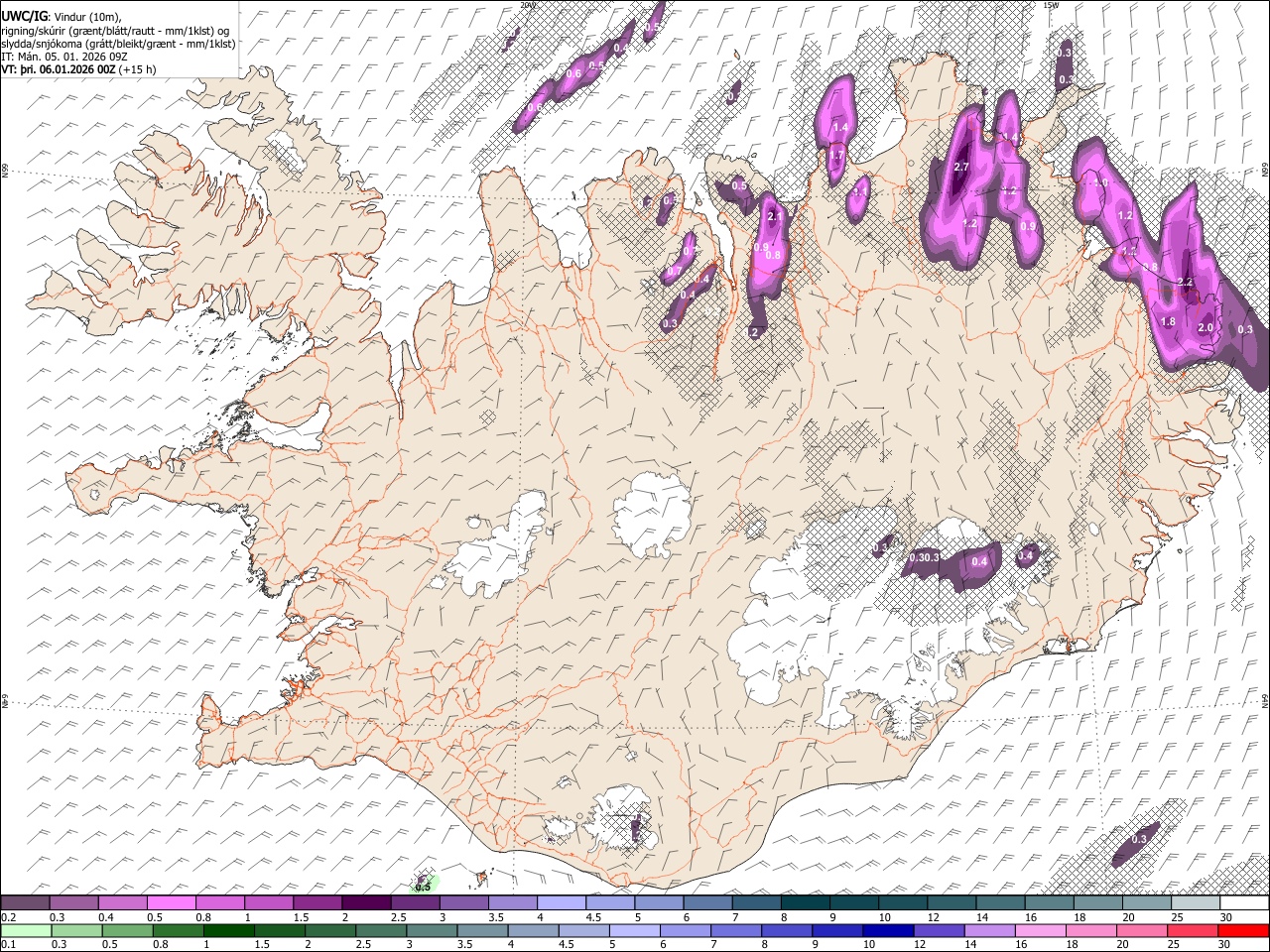Click the "UWC/IG" title text
This screenshot has width=1270, height=952.
(24, 16)
